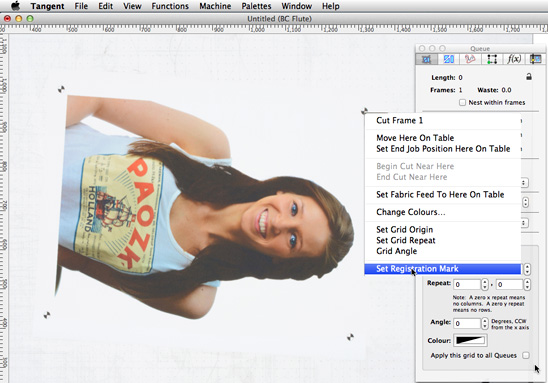This screenshot has width=548, height=383.
Task: Open the f(x) functions tab
Action: (514, 59)
